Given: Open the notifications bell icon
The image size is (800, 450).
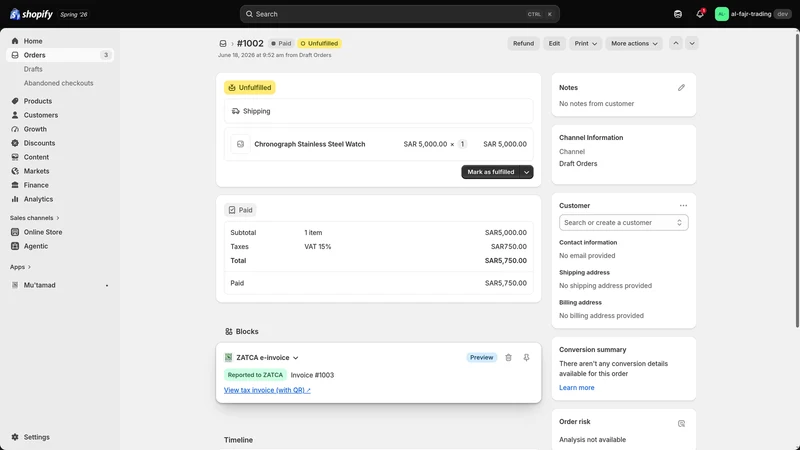Looking at the screenshot, I should (700, 14).
